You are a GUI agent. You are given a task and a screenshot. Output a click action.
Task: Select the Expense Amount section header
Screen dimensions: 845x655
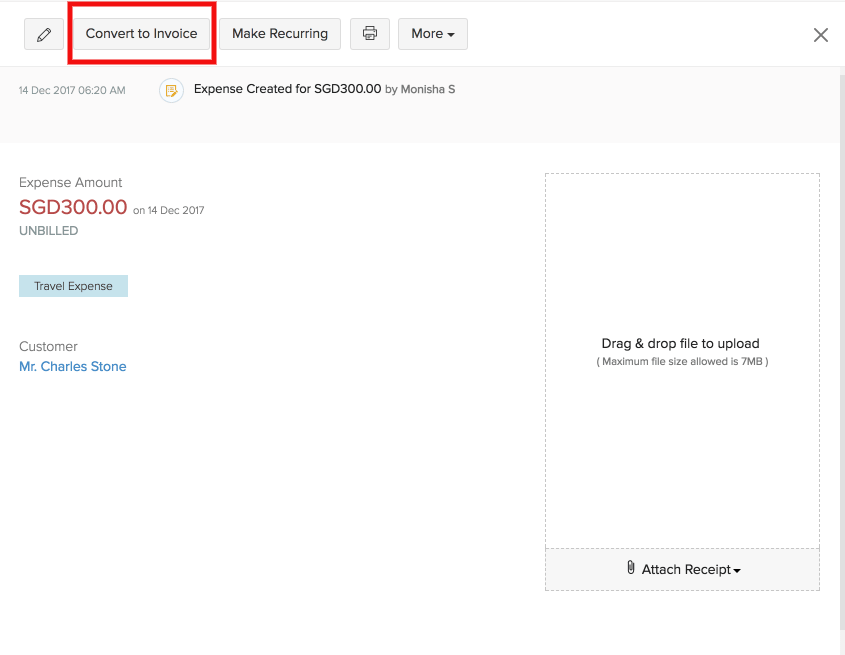click(x=70, y=182)
